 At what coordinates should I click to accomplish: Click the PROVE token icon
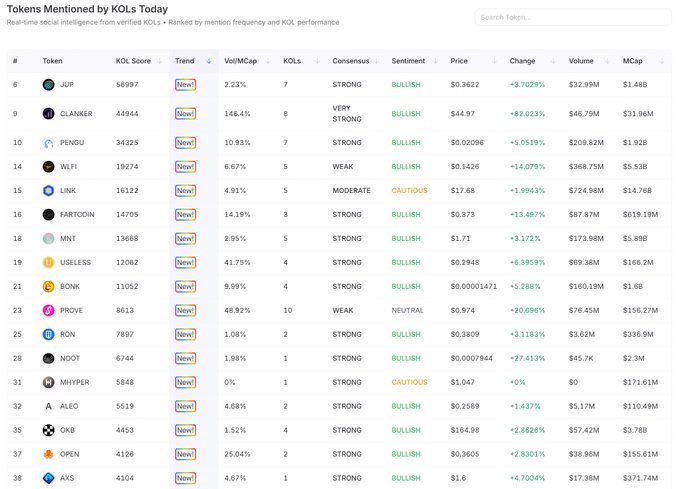[x=48, y=310]
